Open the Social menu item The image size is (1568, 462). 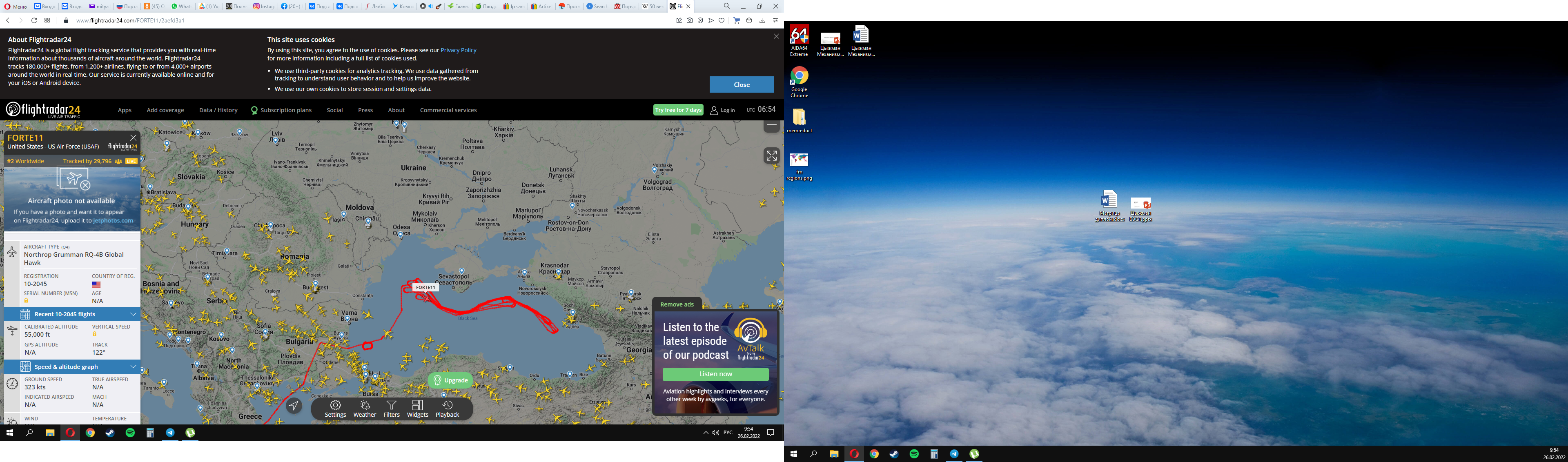(335, 110)
